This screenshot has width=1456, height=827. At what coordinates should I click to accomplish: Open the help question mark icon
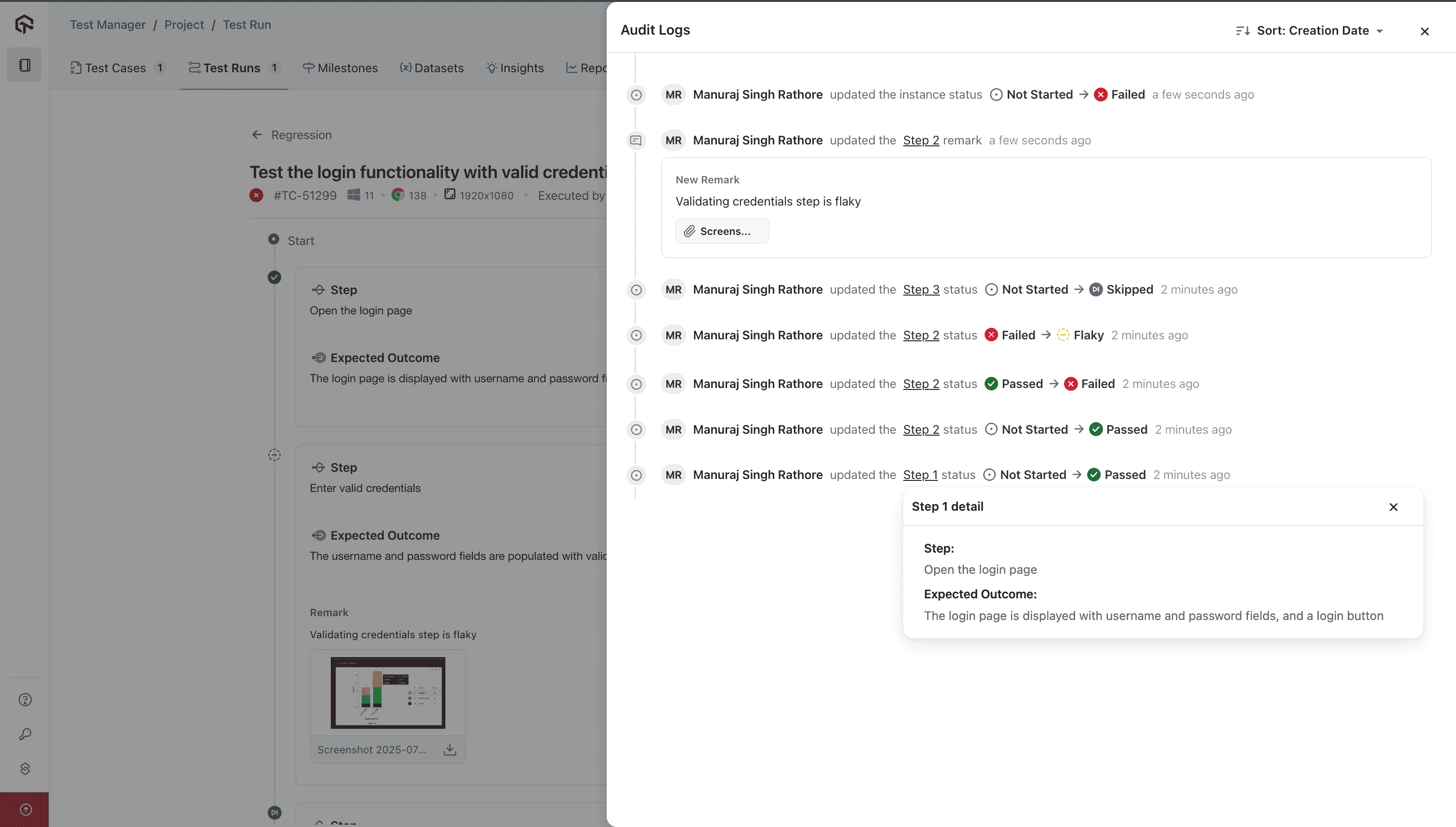click(x=25, y=700)
